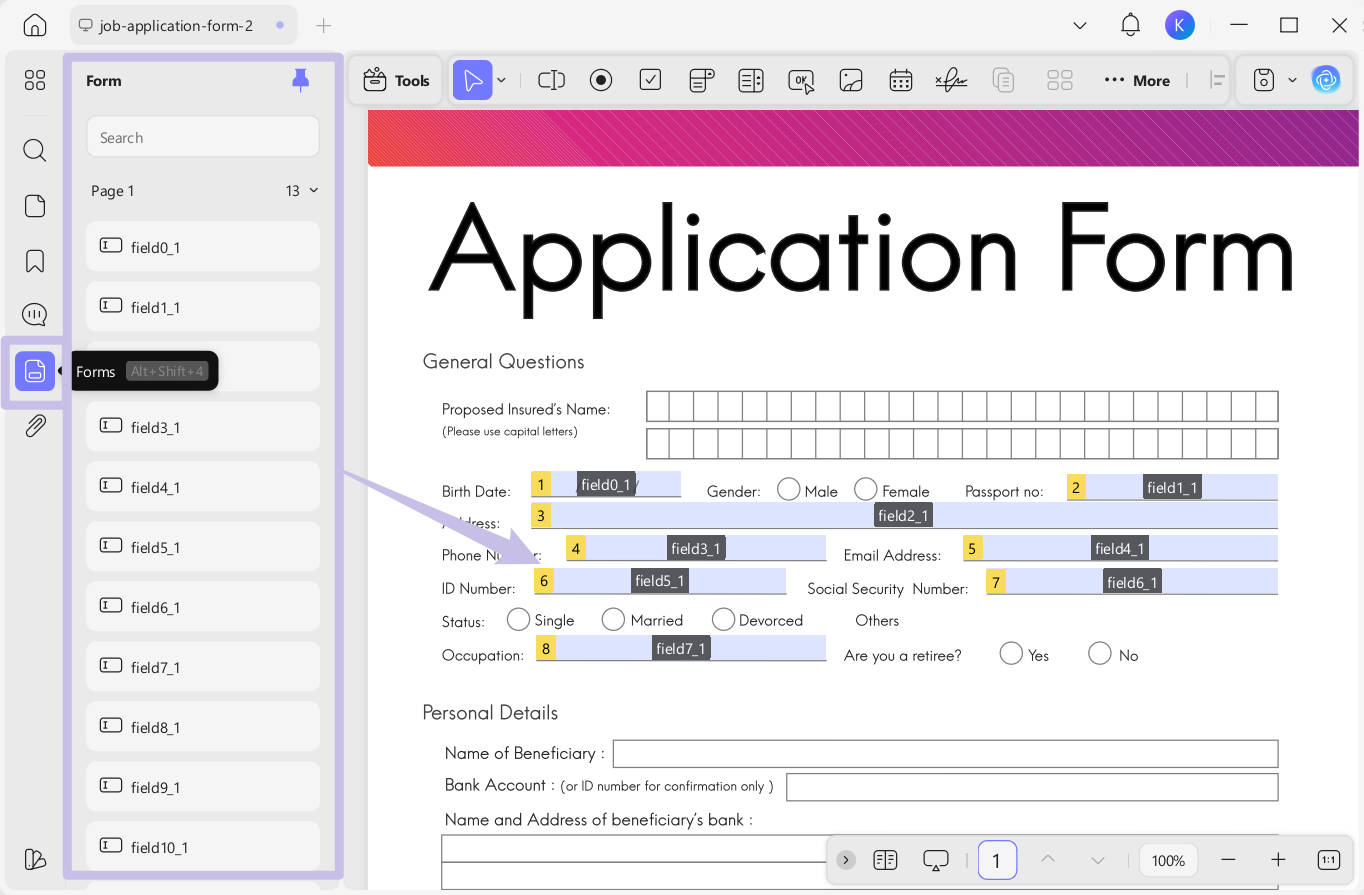Open the save options dropdown
This screenshot has height=895, width=1364.
1291,80
